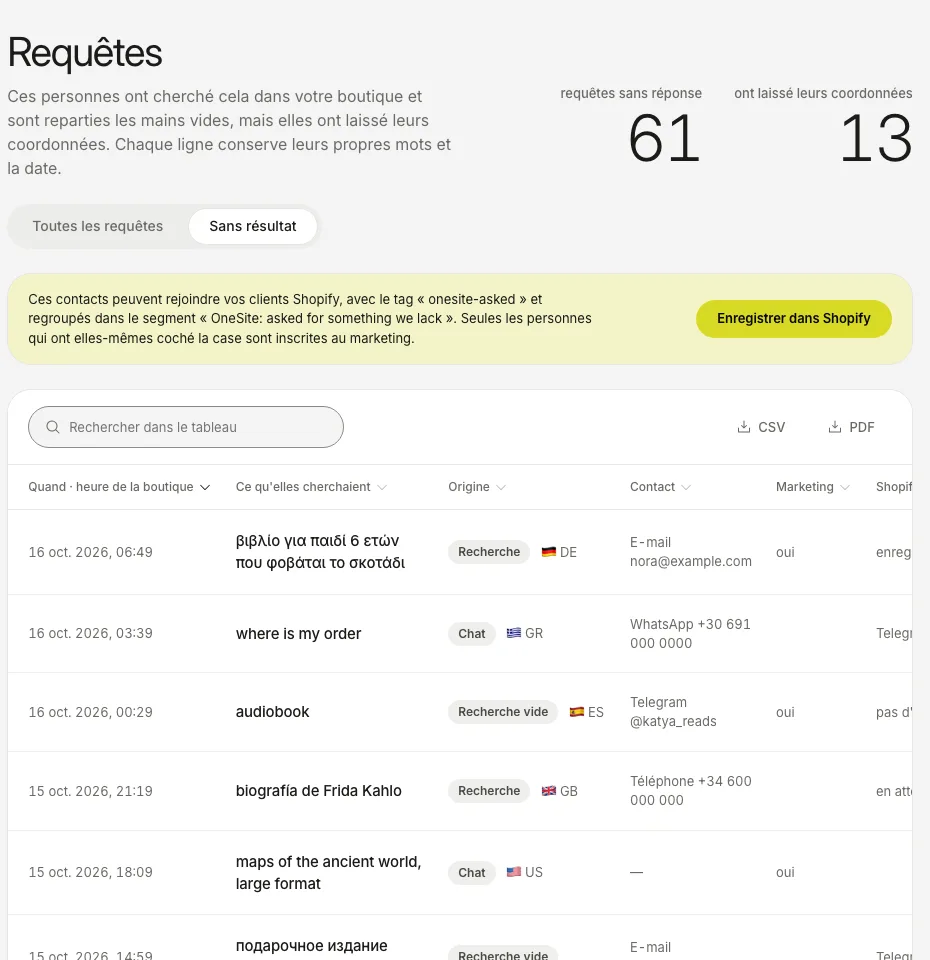Click the magnifier icon in table search

click(x=53, y=427)
